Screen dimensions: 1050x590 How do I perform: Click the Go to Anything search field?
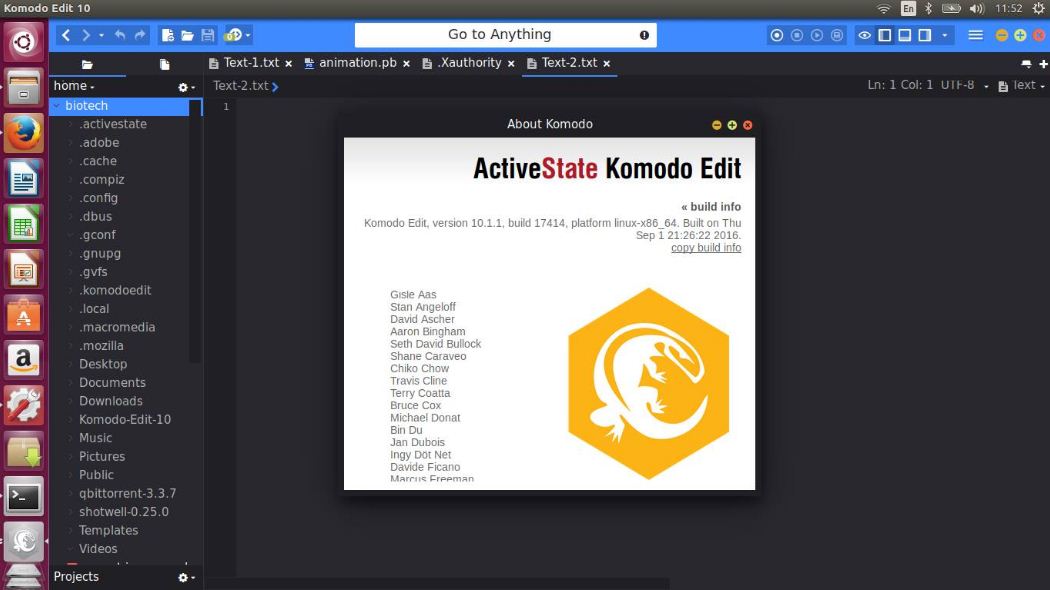[x=506, y=35]
